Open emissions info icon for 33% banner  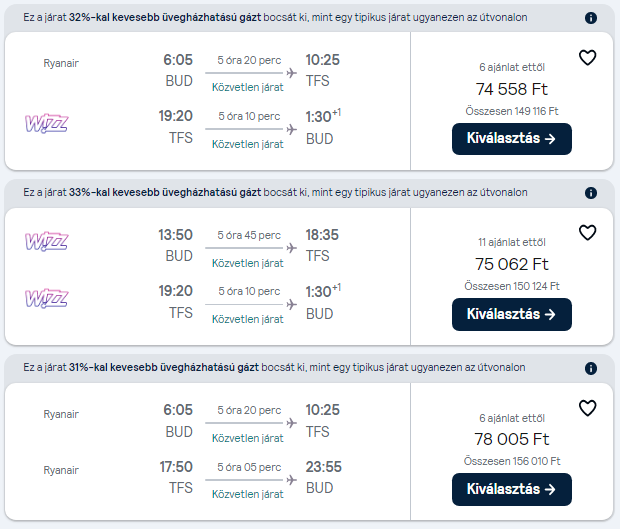[x=591, y=193]
